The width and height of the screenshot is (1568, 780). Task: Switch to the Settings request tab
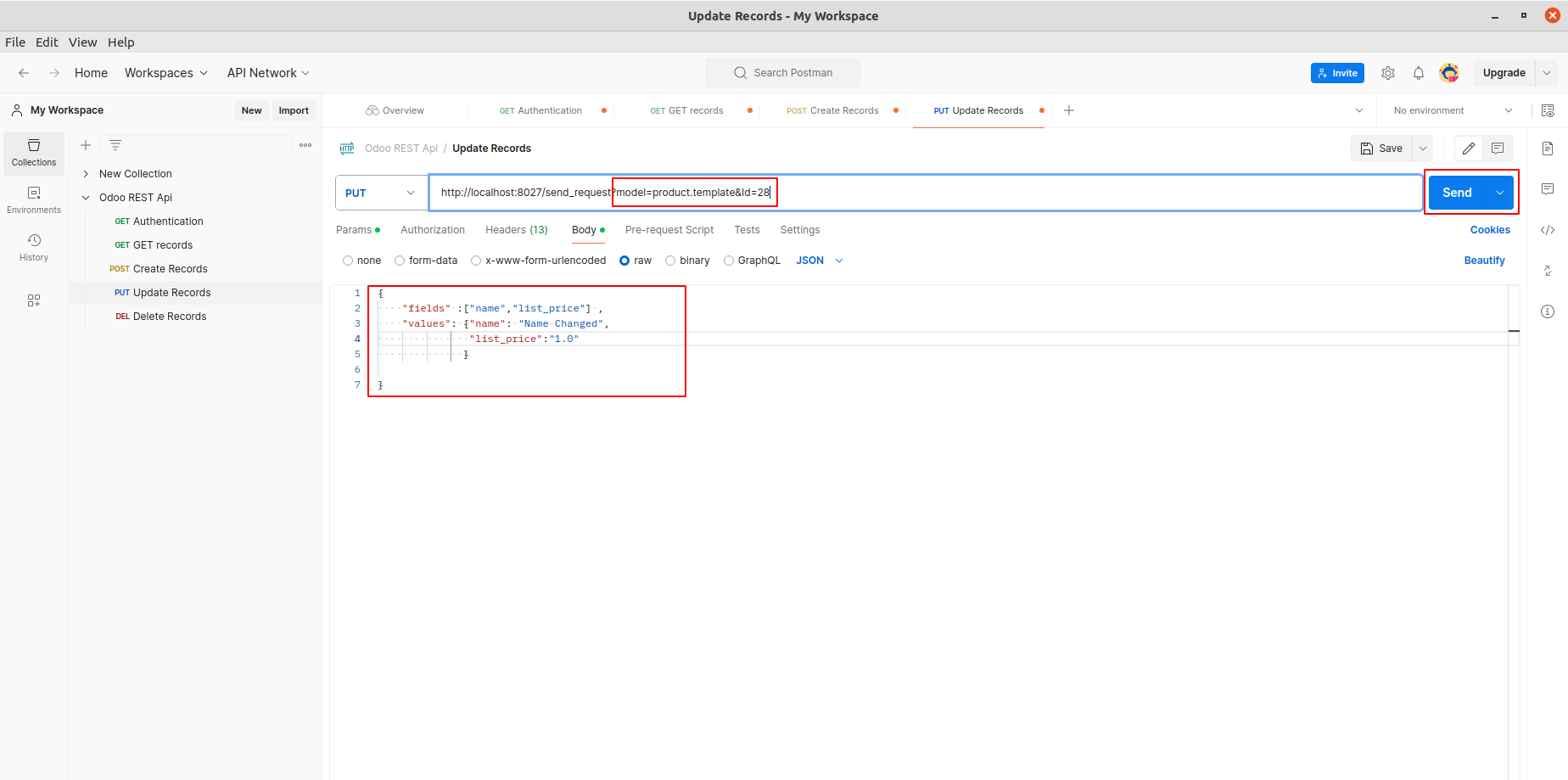(x=800, y=230)
